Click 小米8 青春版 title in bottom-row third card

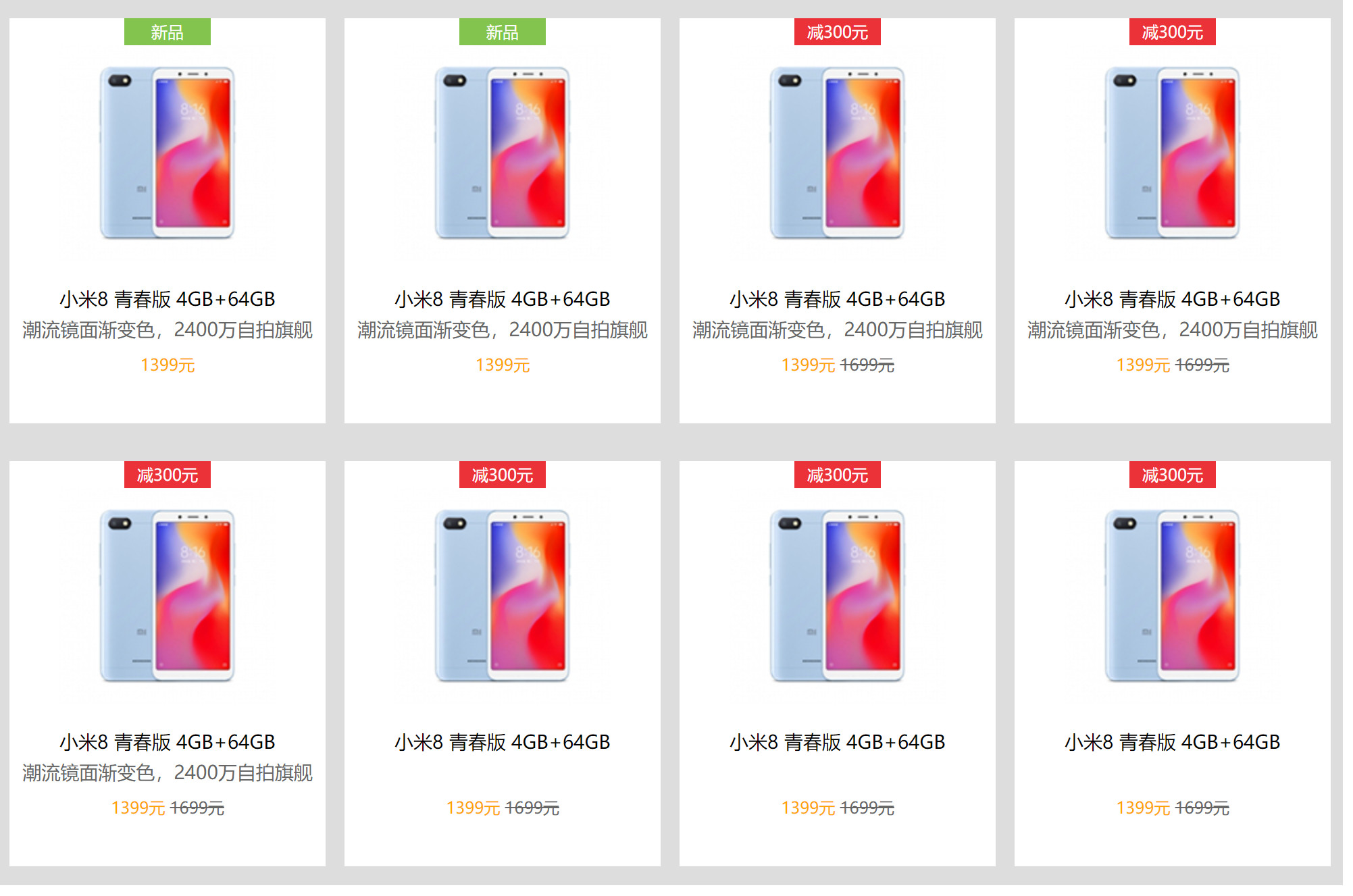(x=837, y=741)
